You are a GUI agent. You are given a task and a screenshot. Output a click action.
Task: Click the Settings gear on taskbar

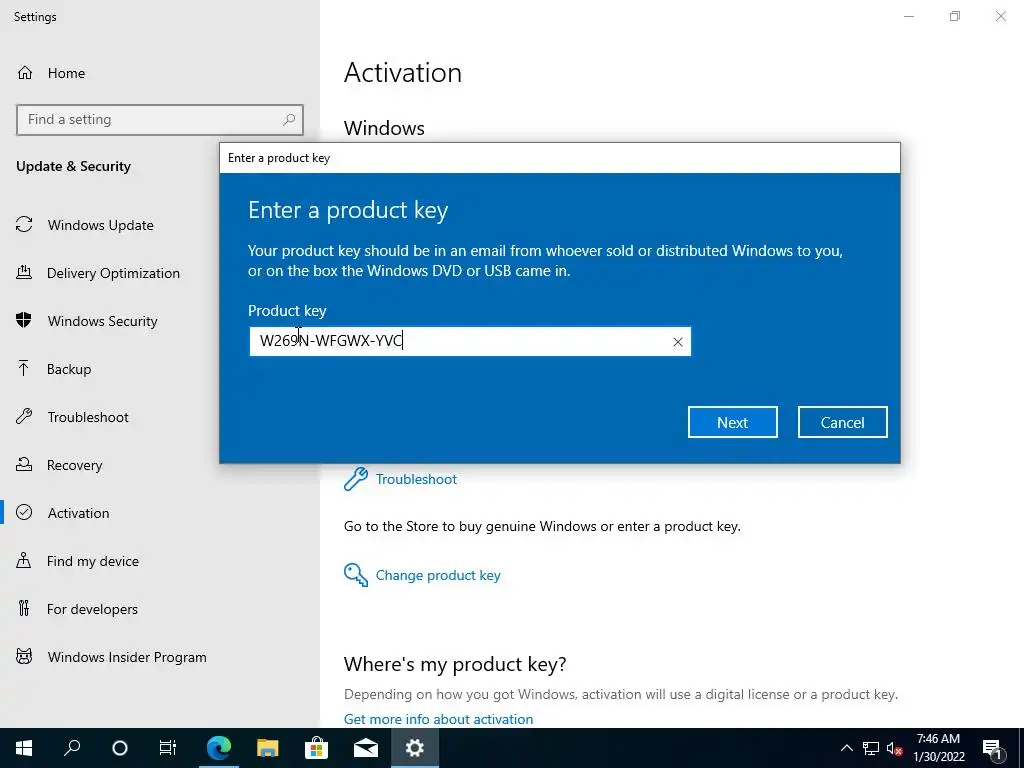point(415,748)
